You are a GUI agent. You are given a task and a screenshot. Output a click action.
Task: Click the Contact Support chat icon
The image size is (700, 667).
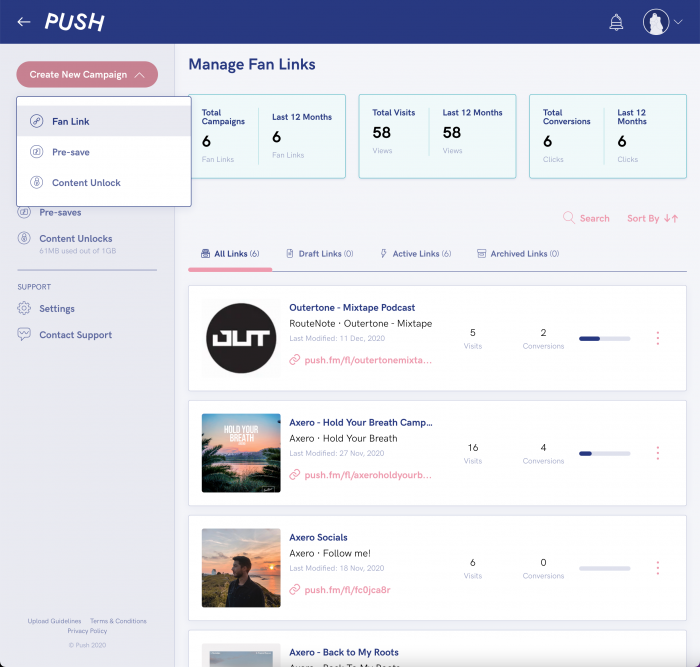tap(24, 335)
